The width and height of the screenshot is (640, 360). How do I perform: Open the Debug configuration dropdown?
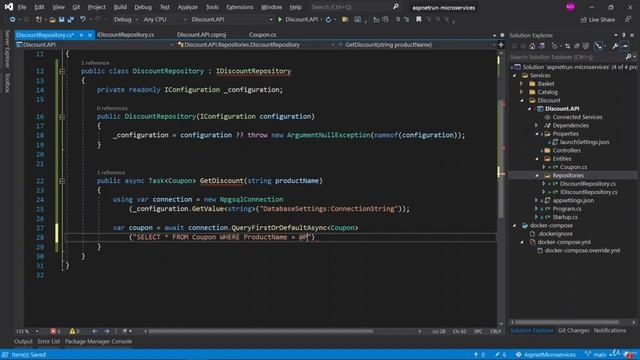125,19
